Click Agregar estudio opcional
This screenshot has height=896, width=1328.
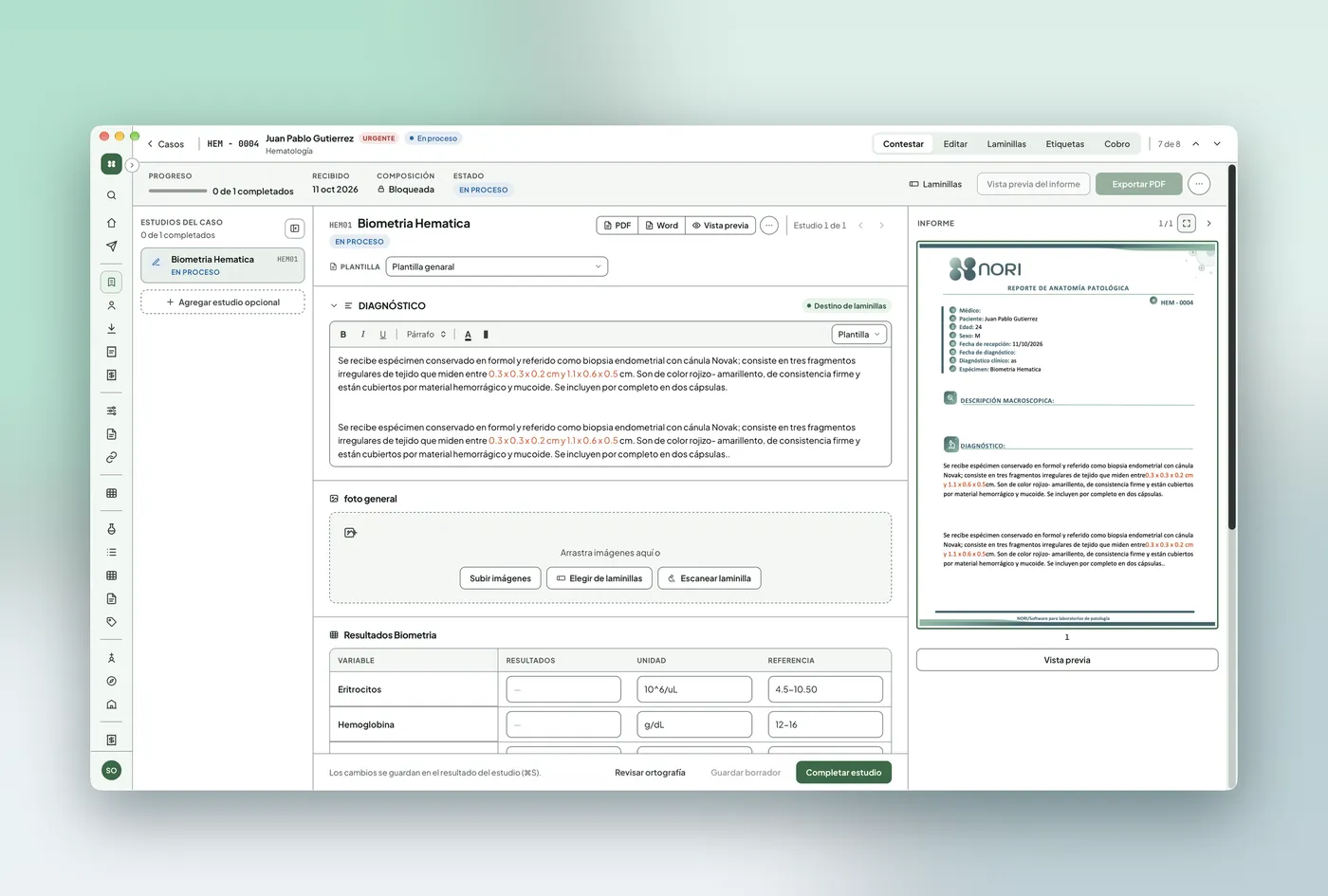click(223, 302)
